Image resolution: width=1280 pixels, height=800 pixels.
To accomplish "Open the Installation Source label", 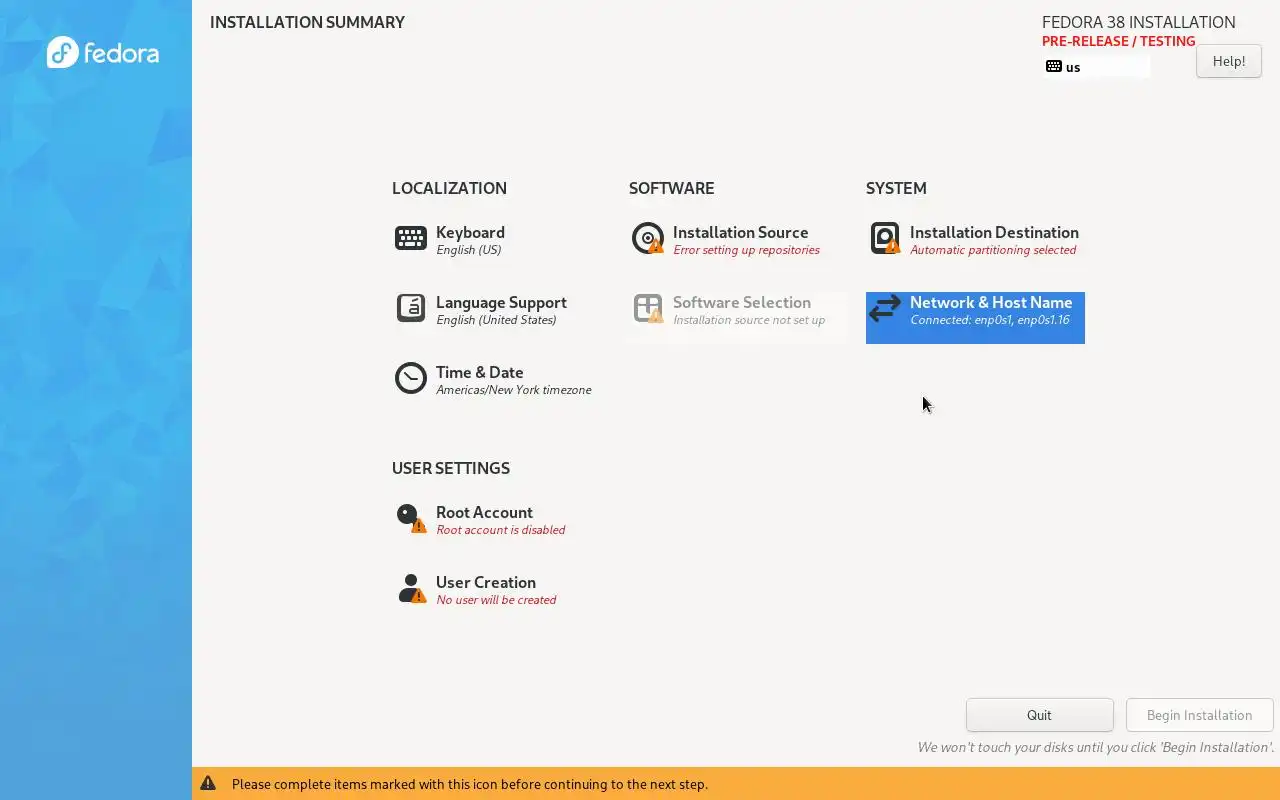I will 741,232.
